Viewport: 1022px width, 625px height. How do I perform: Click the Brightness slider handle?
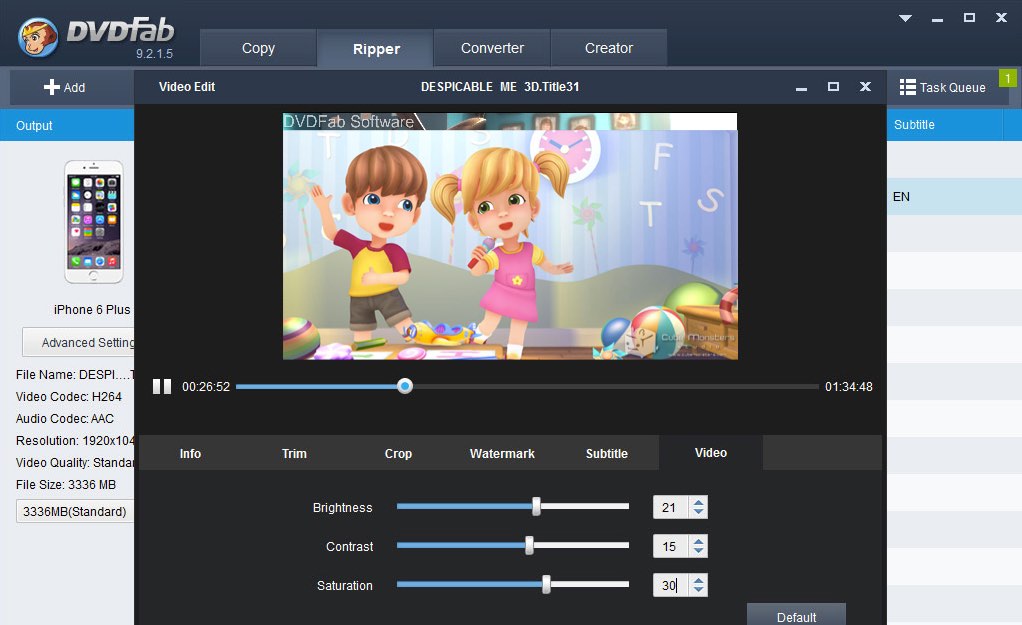click(x=536, y=506)
